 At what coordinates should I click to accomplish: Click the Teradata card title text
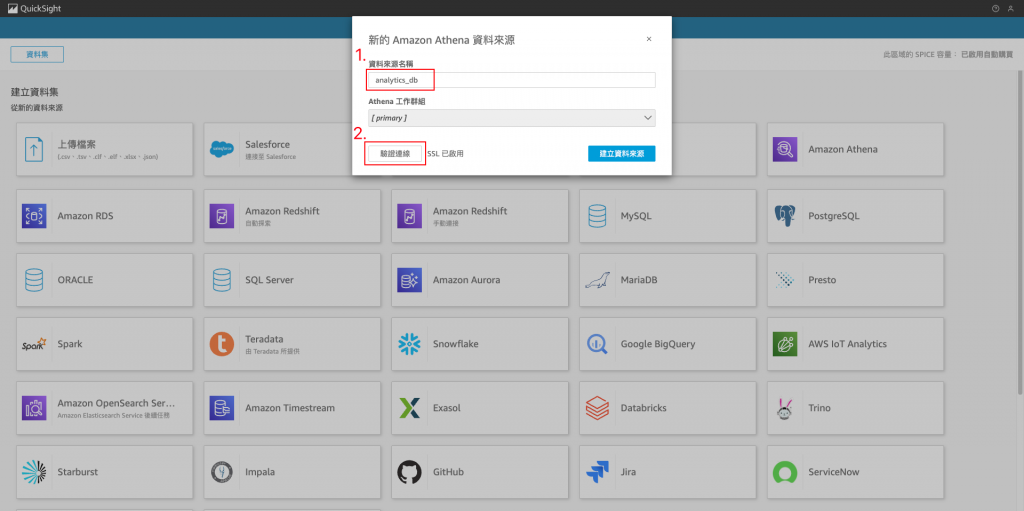click(x=264, y=339)
